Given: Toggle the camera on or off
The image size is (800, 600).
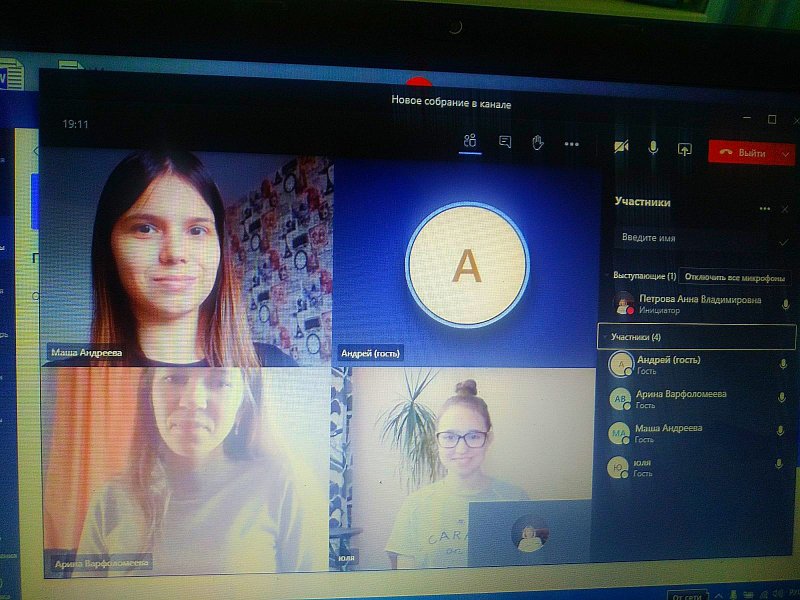Looking at the screenshot, I should [x=621, y=147].
